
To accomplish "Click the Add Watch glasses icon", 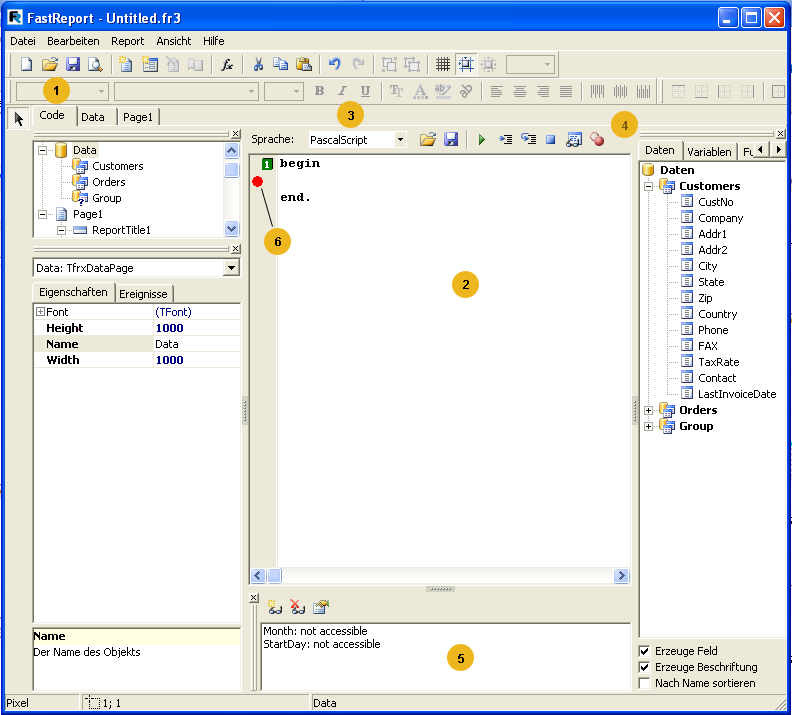I will pos(274,607).
